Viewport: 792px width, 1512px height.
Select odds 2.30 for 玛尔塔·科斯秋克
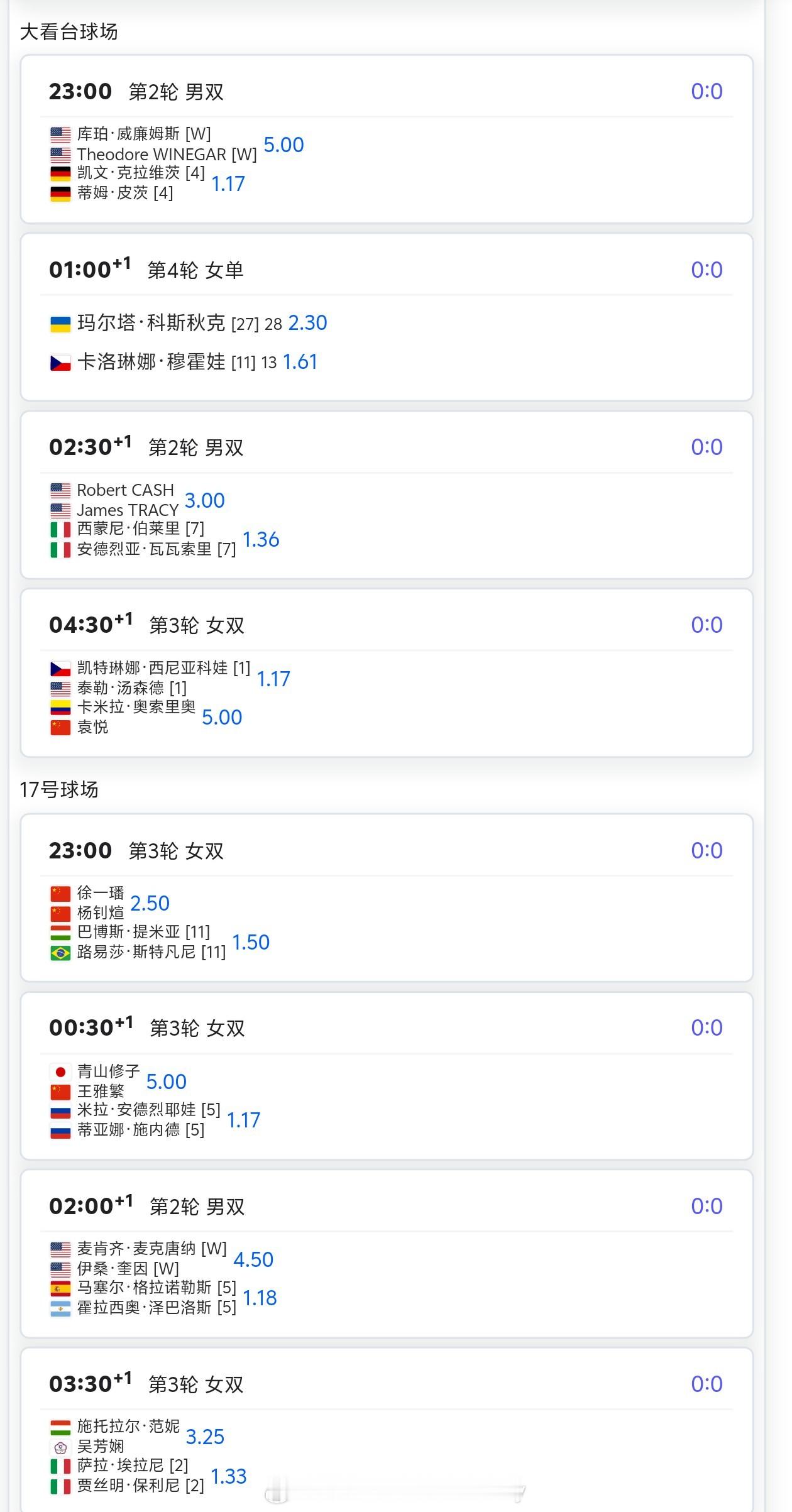pyautogui.click(x=307, y=323)
